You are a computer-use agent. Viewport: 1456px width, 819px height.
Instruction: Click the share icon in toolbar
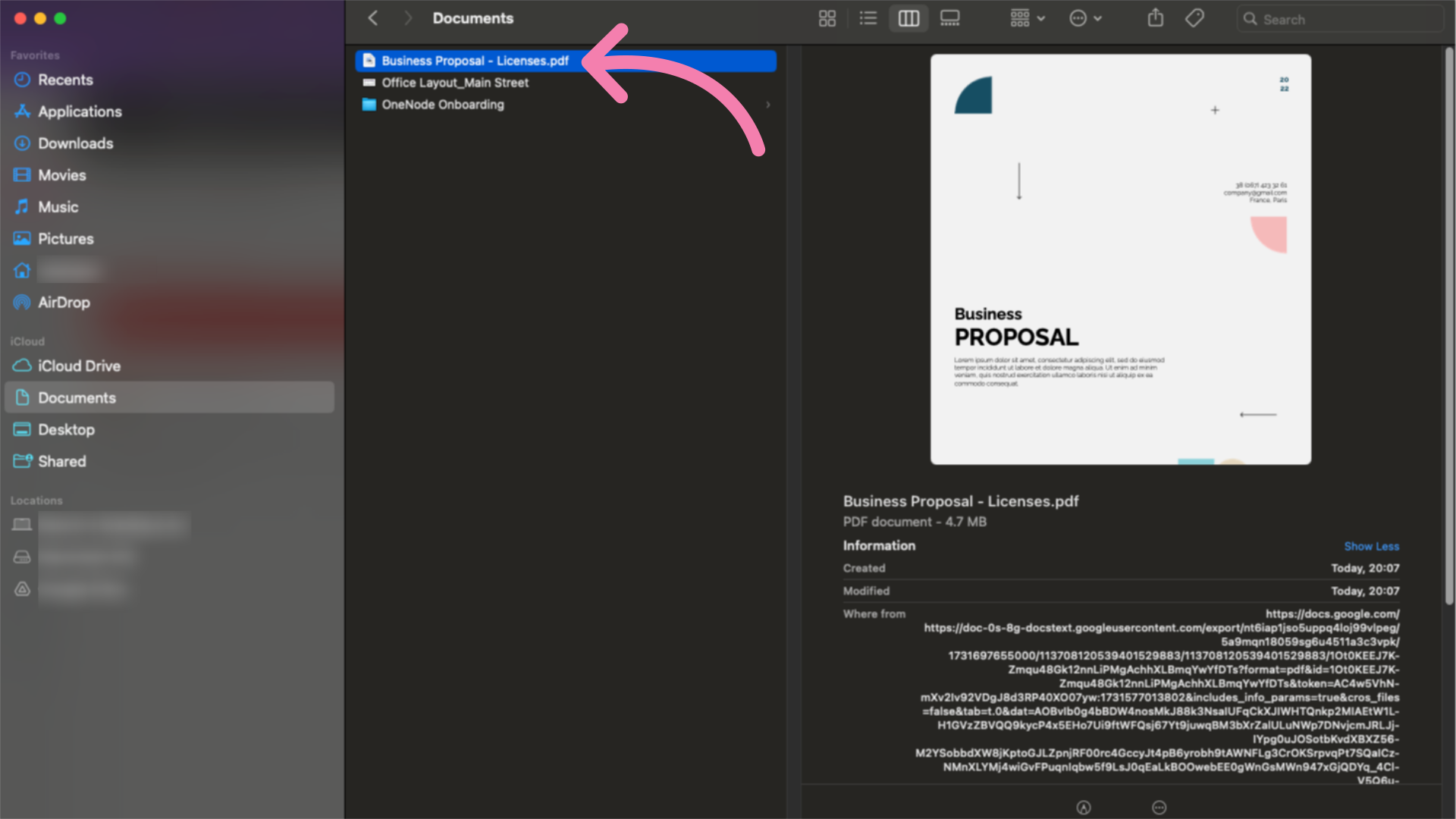1155,18
